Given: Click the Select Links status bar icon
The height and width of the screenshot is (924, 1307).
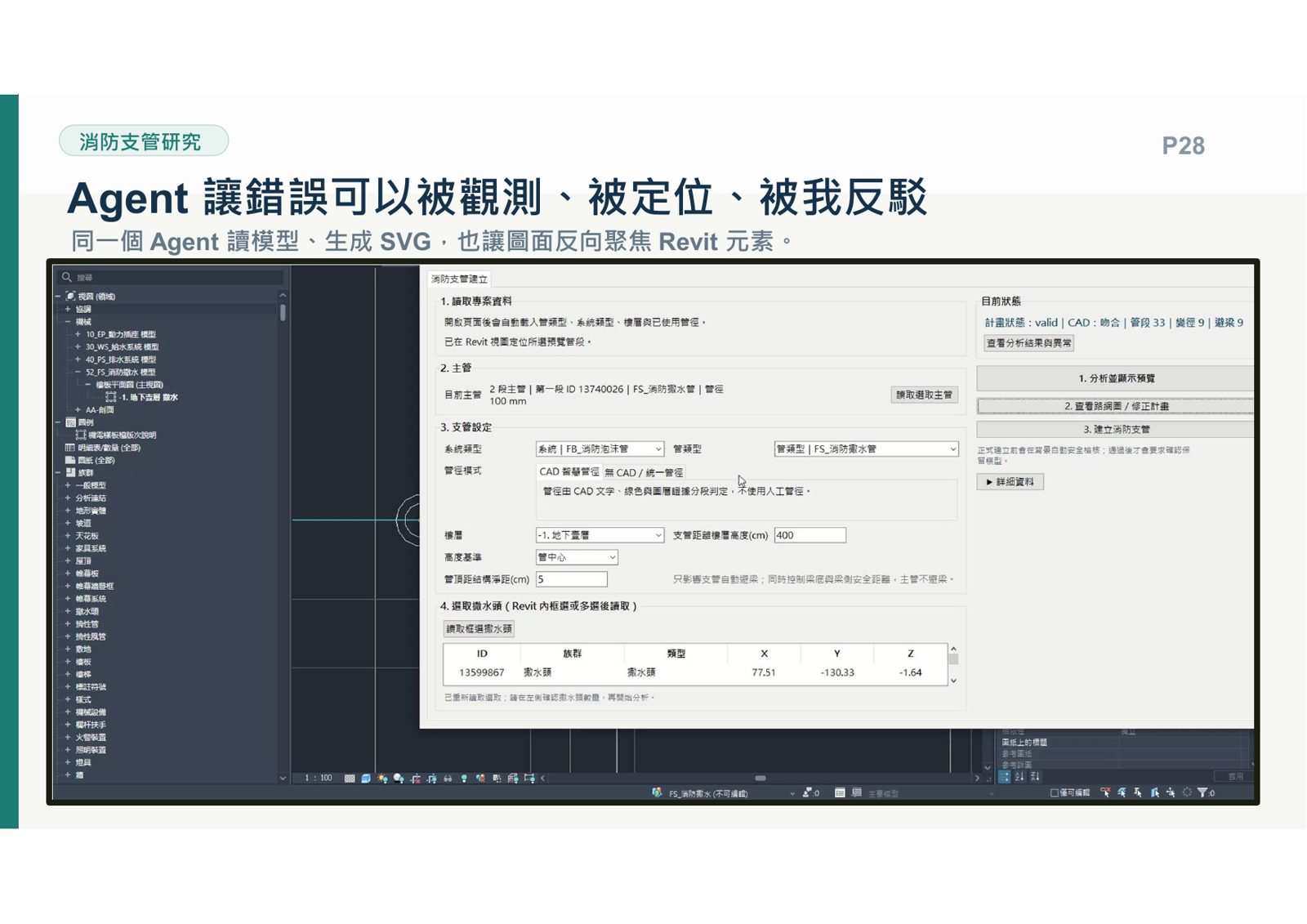Looking at the screenshot, I should [1106, 792].
